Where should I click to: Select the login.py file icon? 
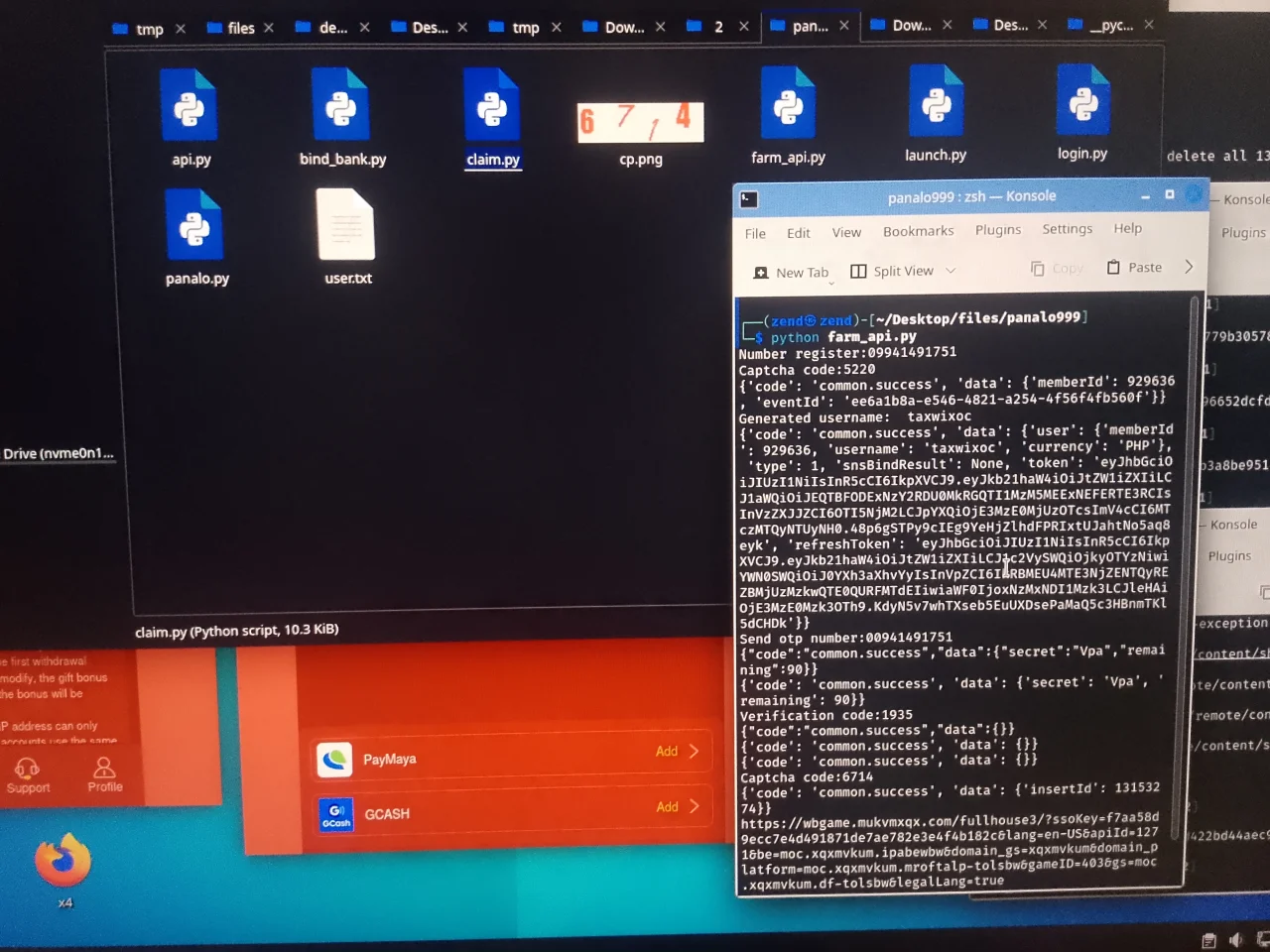click(x=1082, y=99)
